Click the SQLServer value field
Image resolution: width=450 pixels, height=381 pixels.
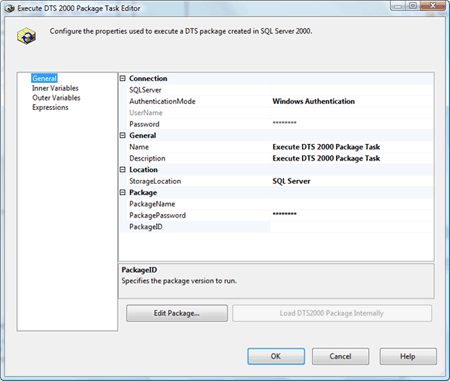(352, 90)
